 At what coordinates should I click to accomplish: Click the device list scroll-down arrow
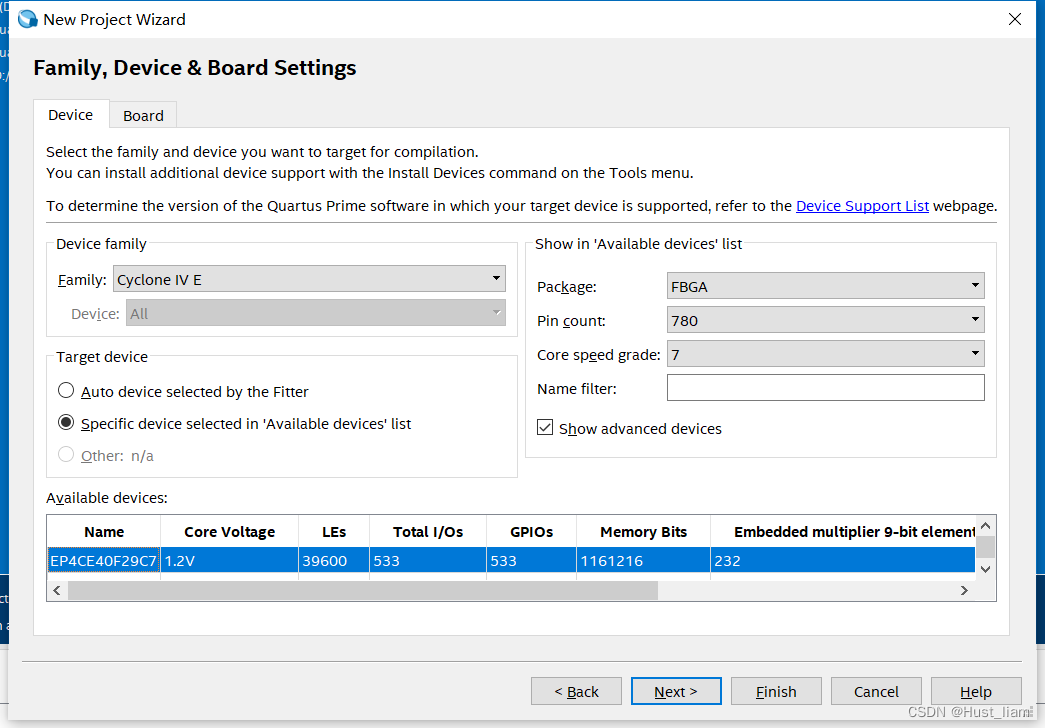point(986,569)
